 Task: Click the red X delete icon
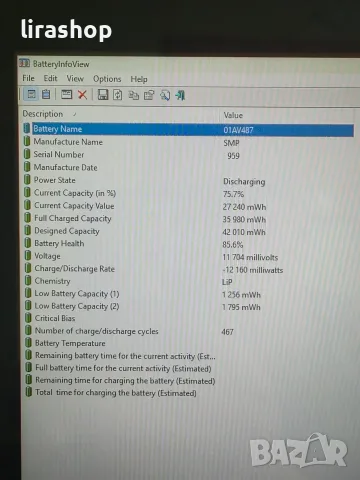tap(82, 95)
